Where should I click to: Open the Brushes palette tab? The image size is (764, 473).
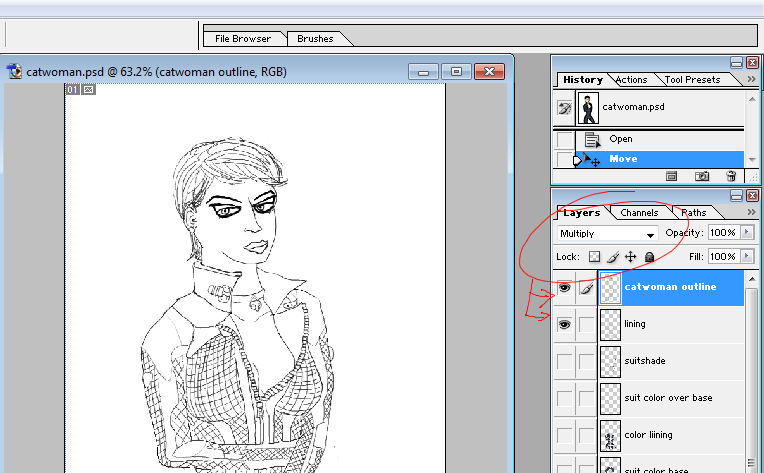(x=316, y=39)
